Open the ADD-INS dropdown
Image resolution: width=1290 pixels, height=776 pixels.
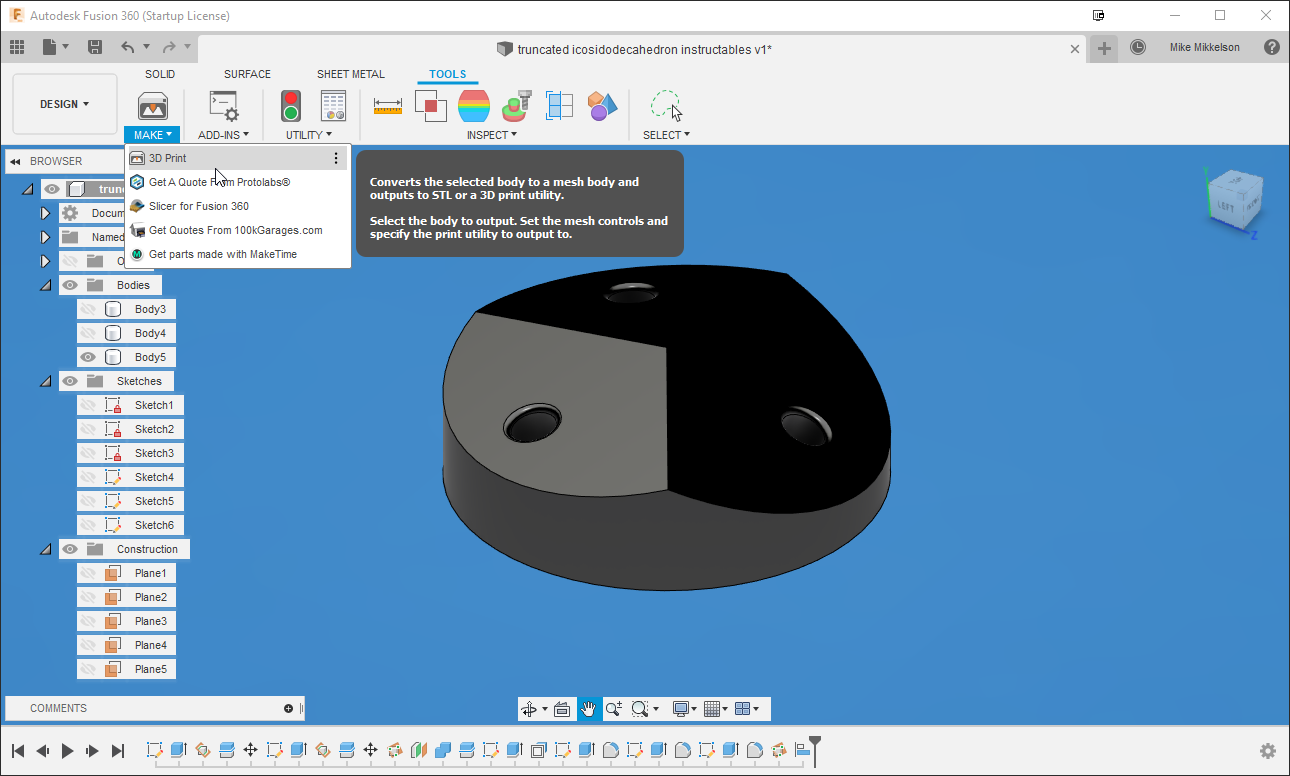(223, 134)
